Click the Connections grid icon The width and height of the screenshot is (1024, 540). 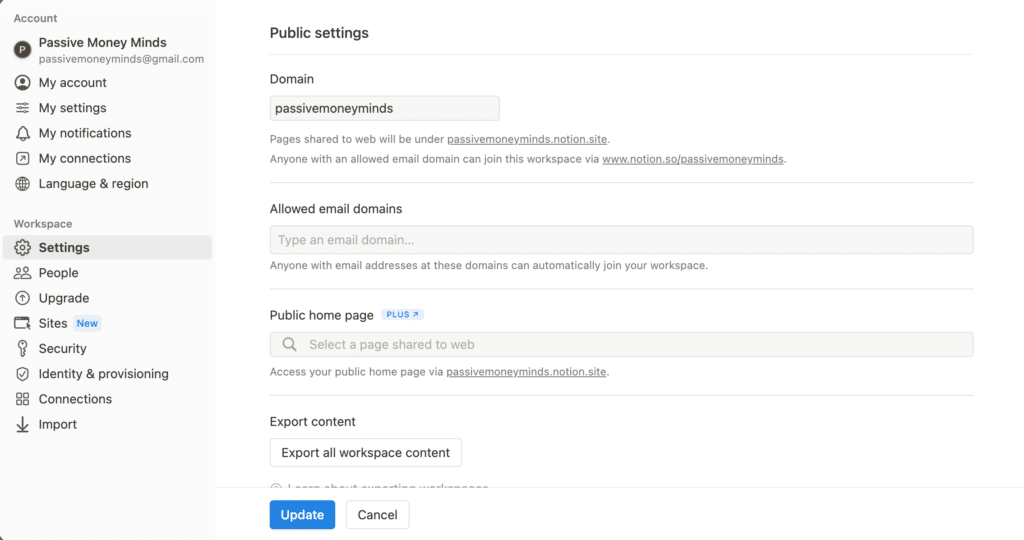coord(22,399)
